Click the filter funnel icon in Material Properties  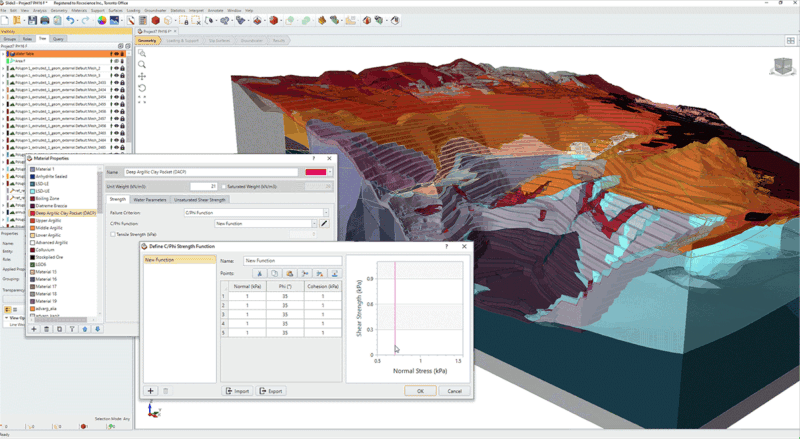[72, 329]
